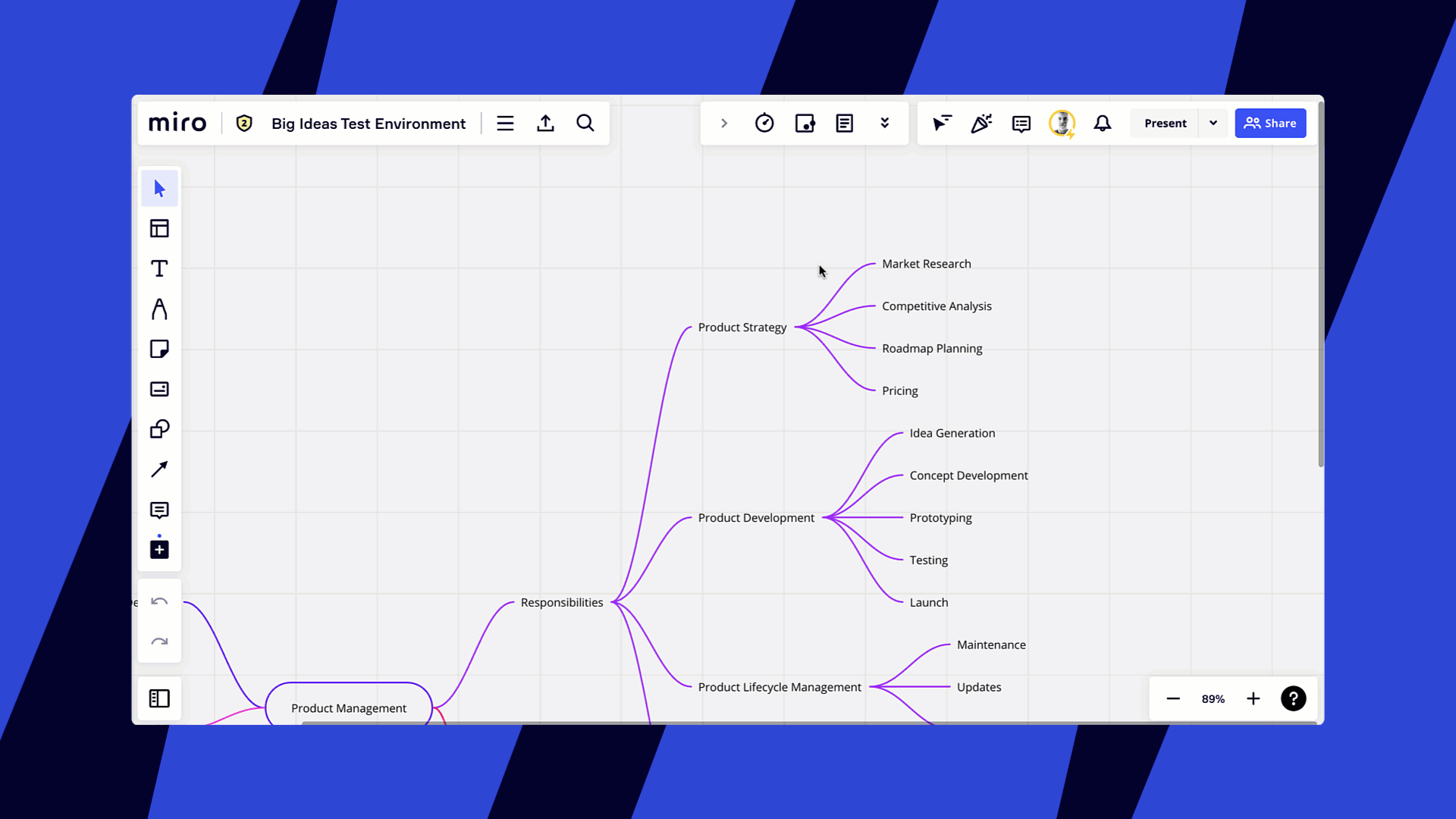Click the Share button
This screenshot has height=819, width=1456.
pos(1270,123)
